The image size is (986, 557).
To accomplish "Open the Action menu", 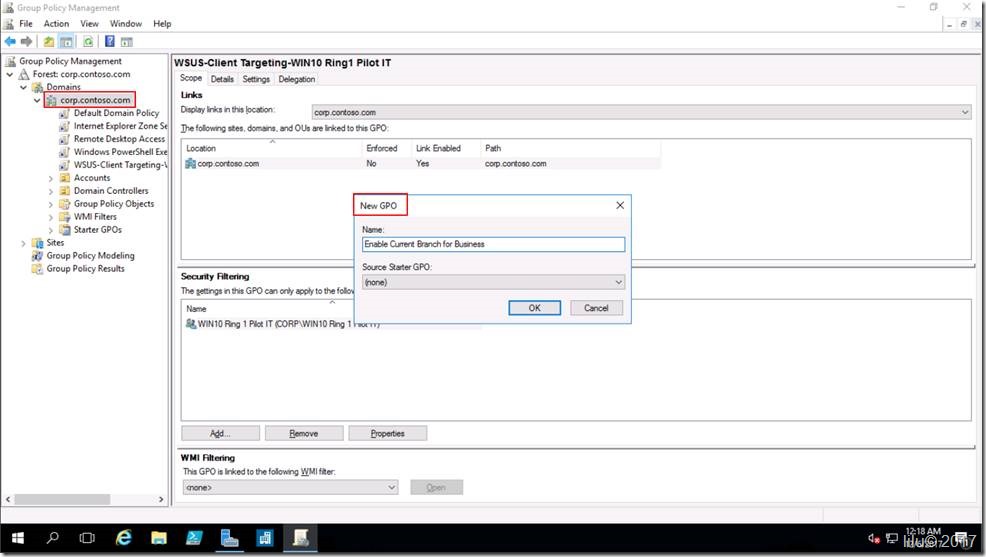I will point(57,23).
